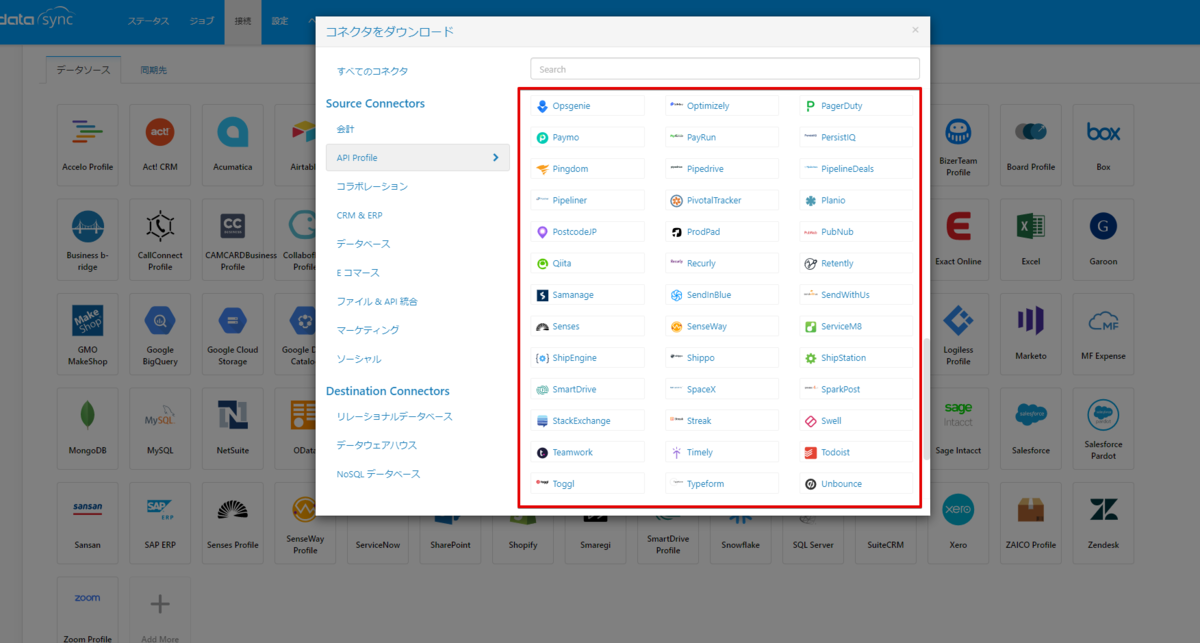This screenshot has height=643, width=1200.
Task: Pick the SenseWay connector
Action: (721, 327)
